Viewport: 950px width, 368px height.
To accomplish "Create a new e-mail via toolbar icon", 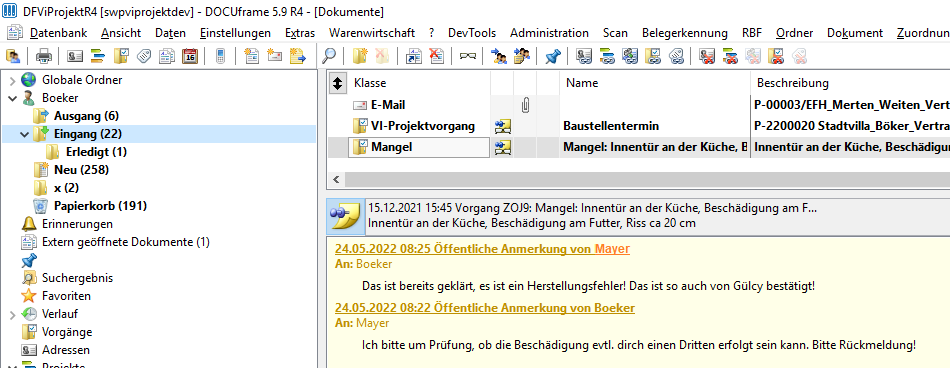I will pos(274,57).
